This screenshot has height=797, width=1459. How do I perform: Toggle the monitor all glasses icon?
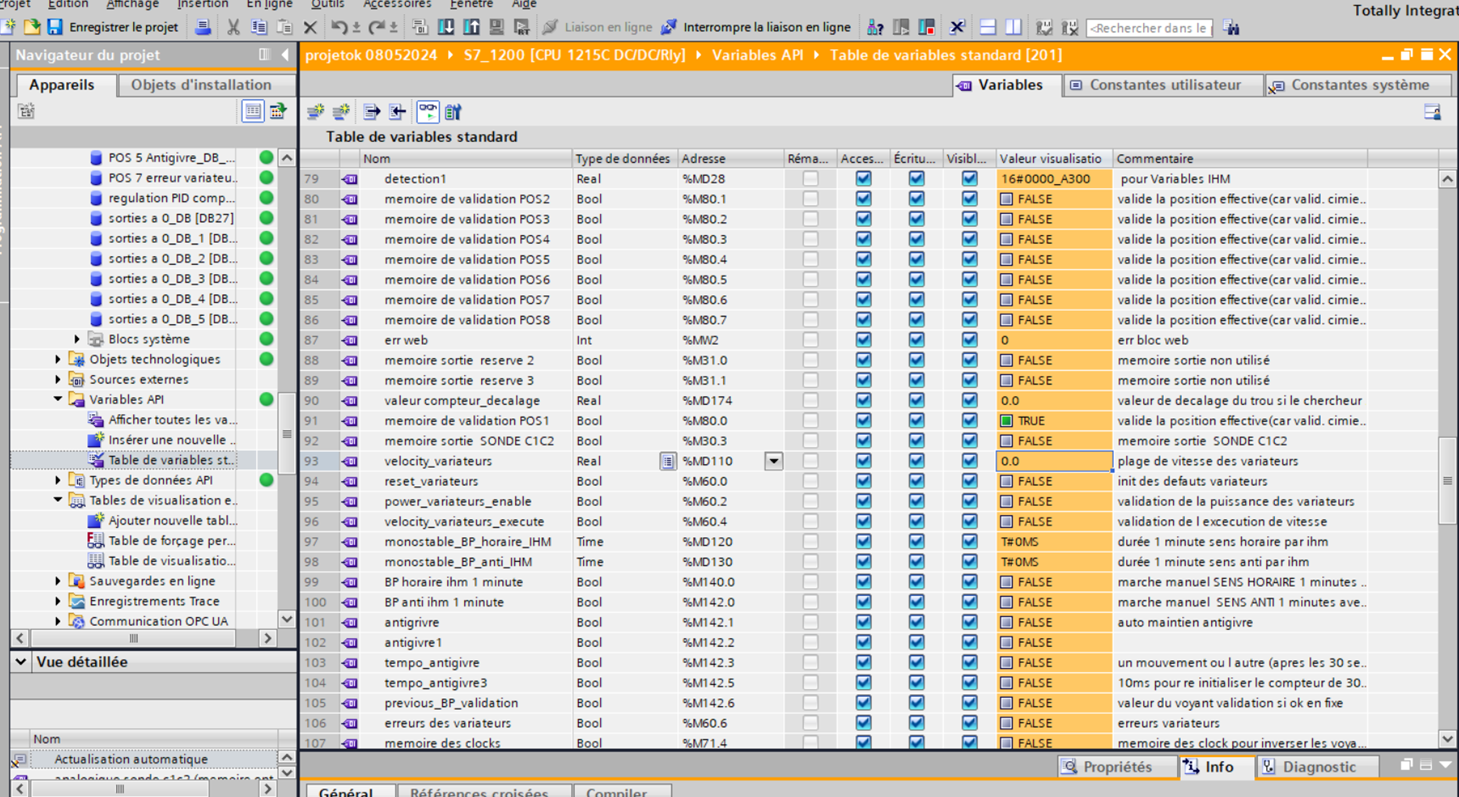point(427,111)
